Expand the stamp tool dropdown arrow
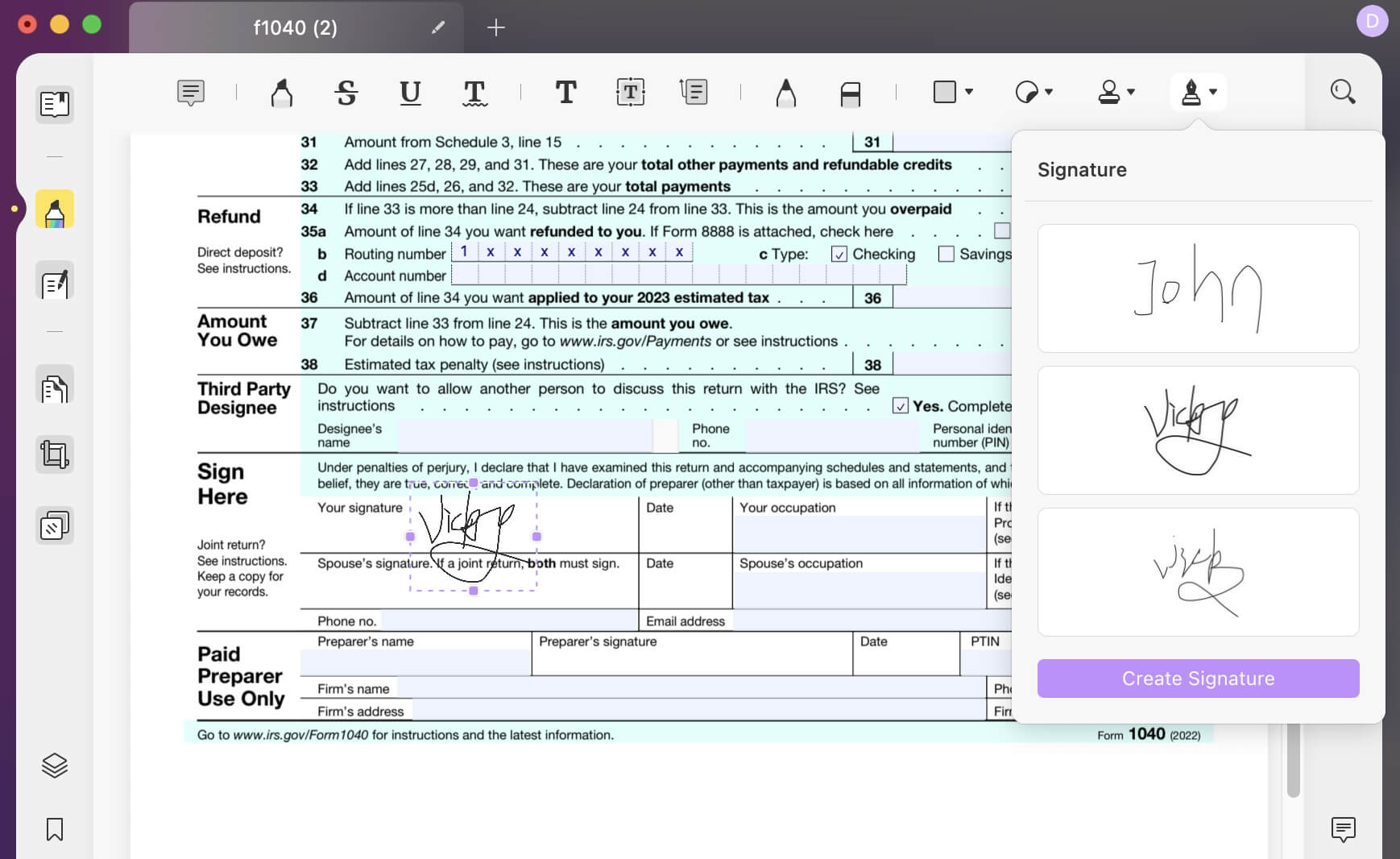 point(1131,92)
